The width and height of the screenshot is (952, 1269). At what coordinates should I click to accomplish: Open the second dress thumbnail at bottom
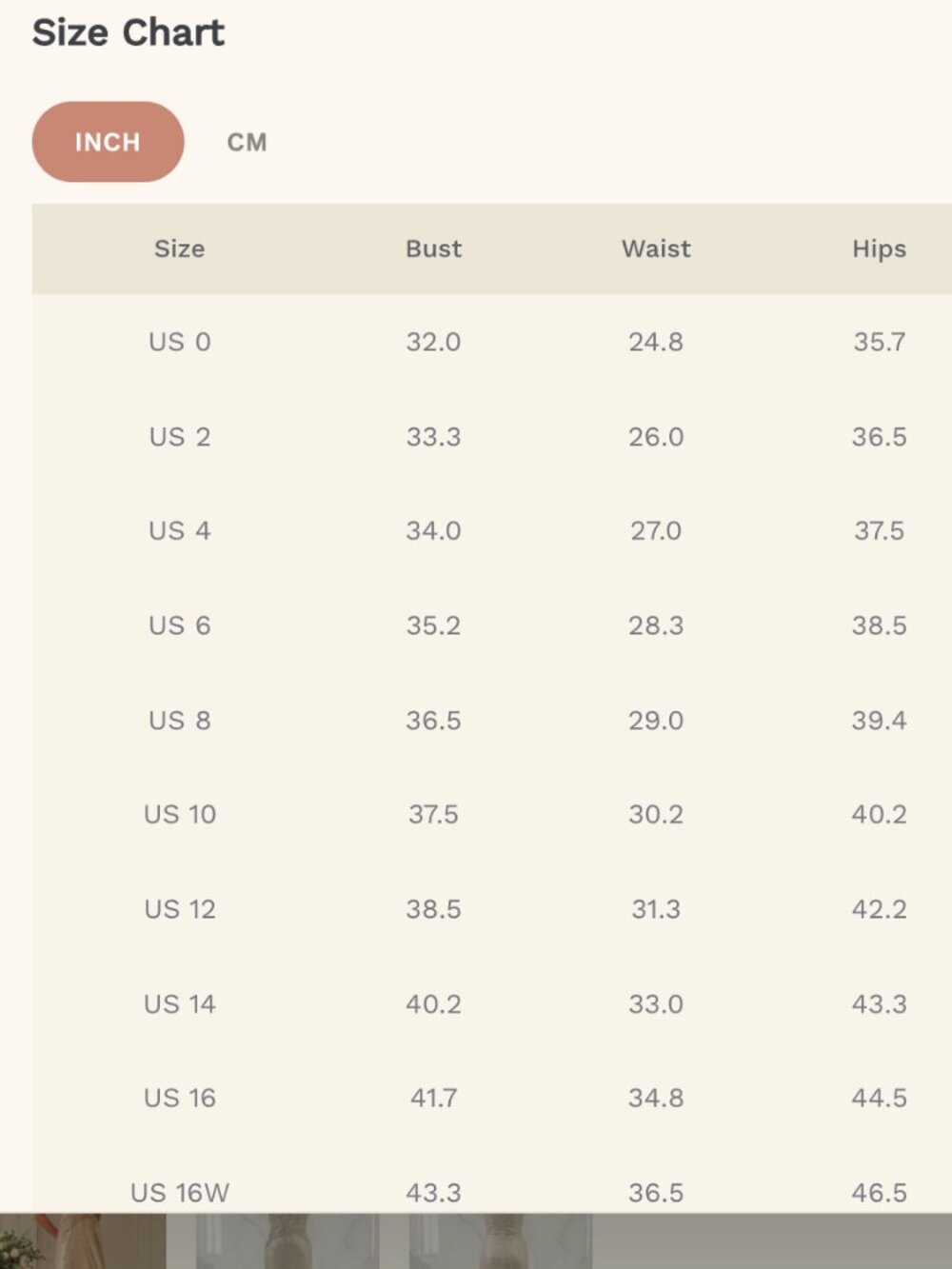pyautogui.click(x=288, y=1241)
